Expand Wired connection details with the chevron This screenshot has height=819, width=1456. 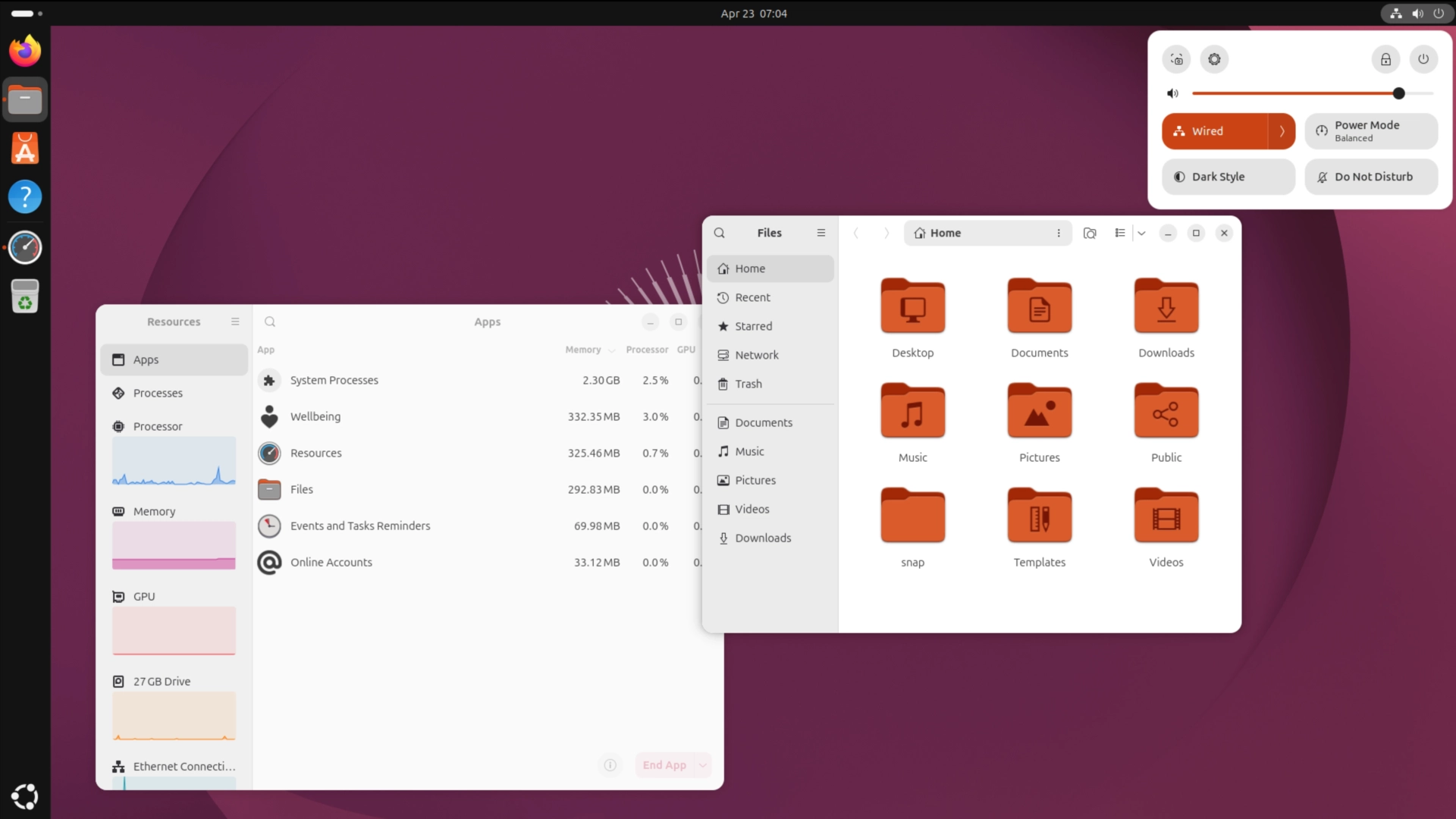click(1282, 131)
